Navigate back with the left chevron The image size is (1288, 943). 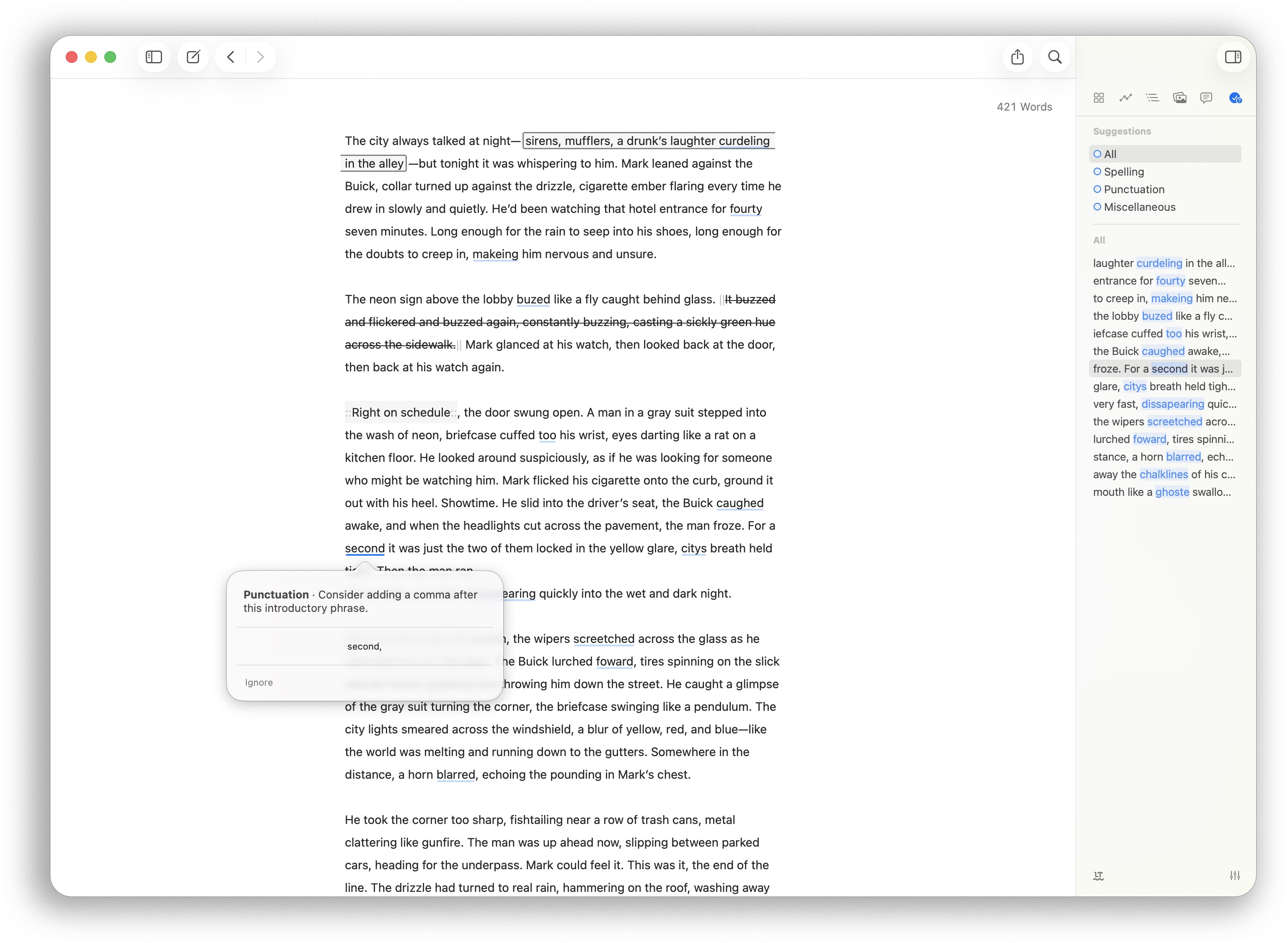pos(230,57)
